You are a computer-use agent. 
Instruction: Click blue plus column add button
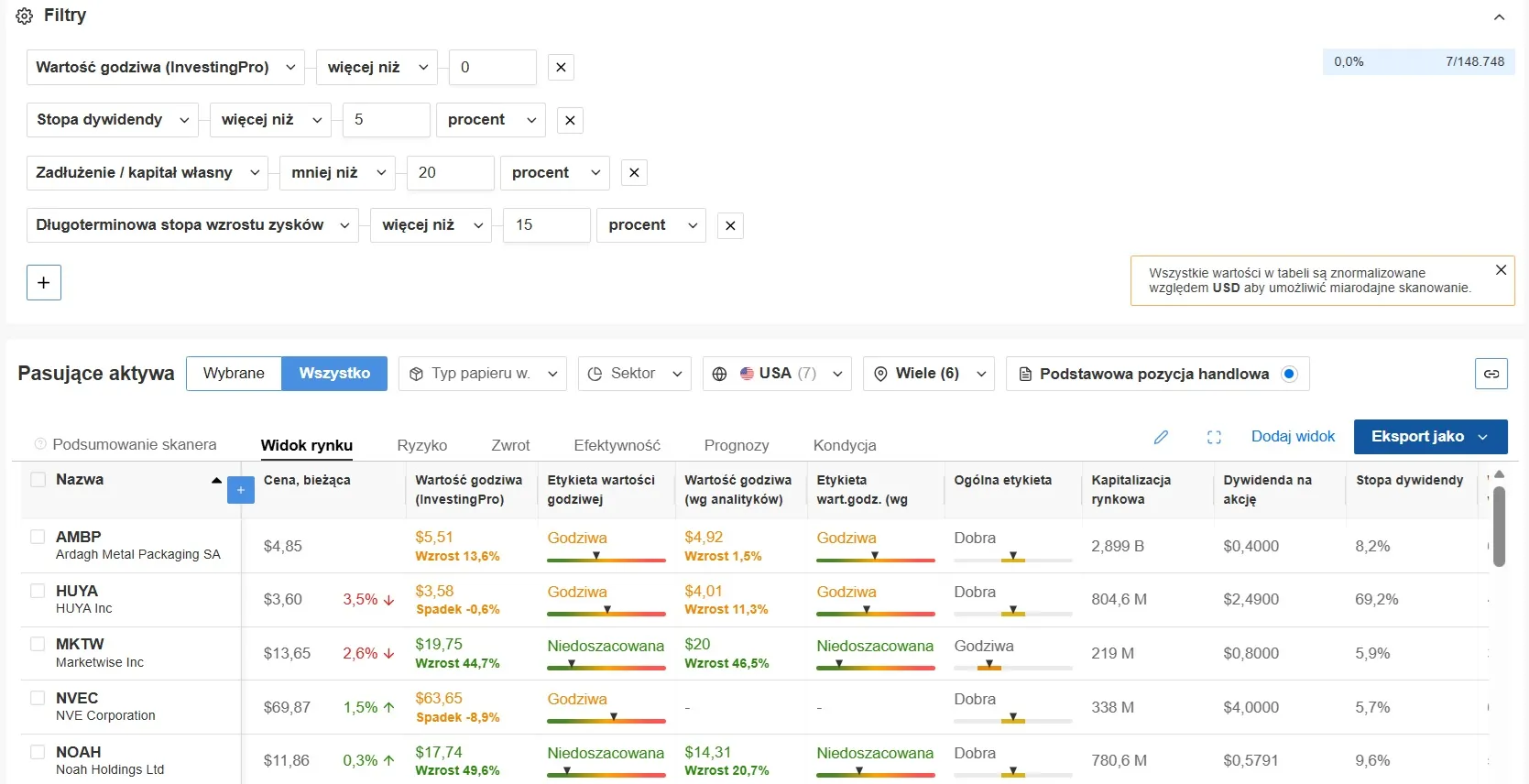(240, 490)
